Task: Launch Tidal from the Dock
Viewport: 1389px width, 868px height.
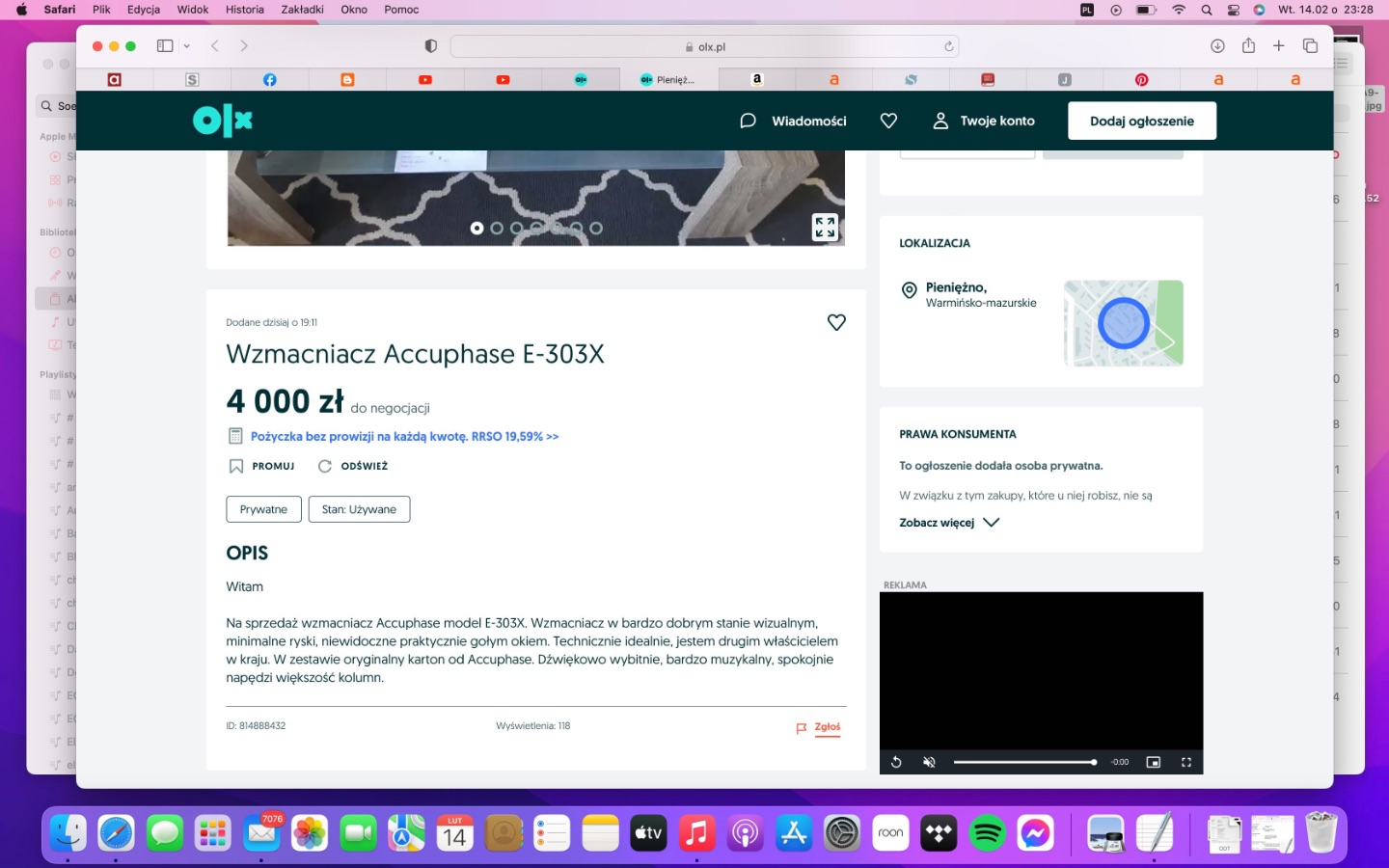Action: [939, 833]
